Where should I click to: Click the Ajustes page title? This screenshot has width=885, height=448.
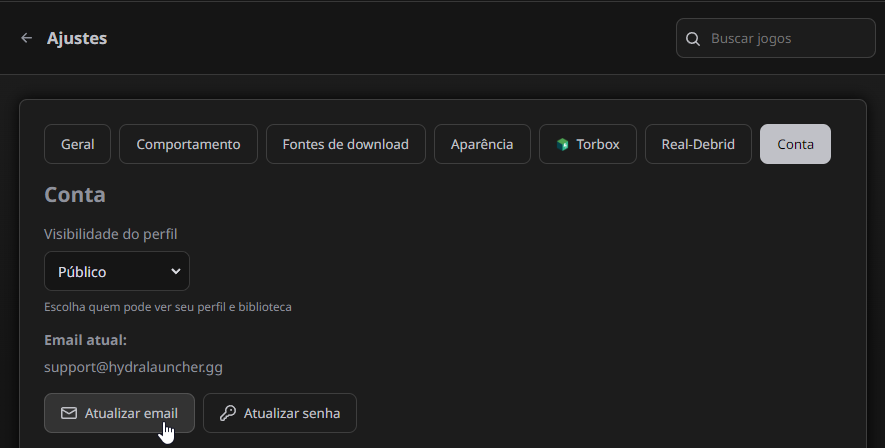(77, 38)
